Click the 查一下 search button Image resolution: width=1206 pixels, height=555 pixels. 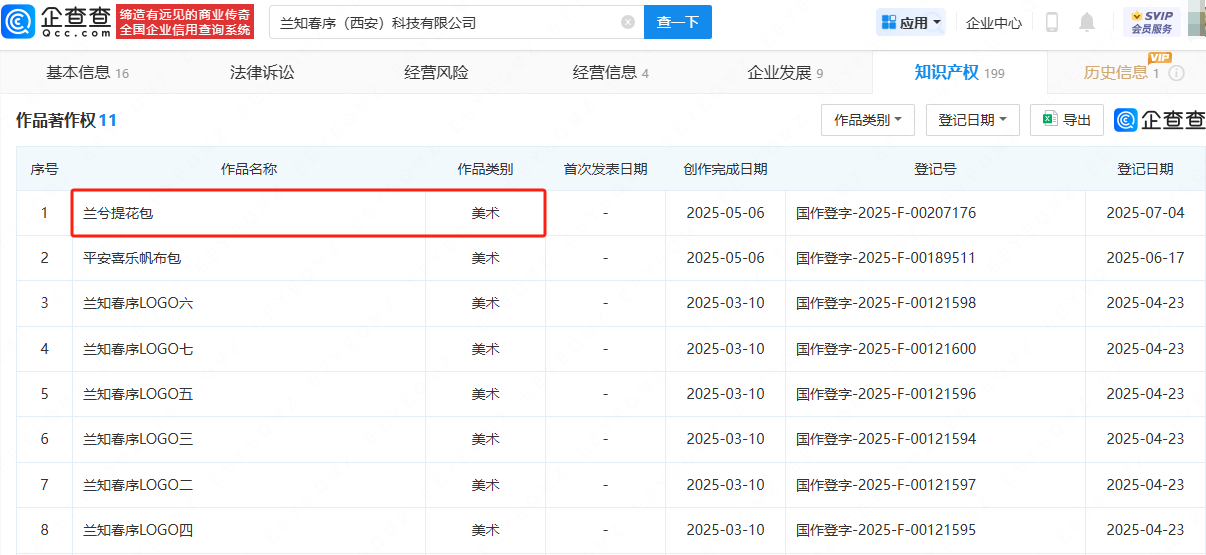[x=678, y=22]
